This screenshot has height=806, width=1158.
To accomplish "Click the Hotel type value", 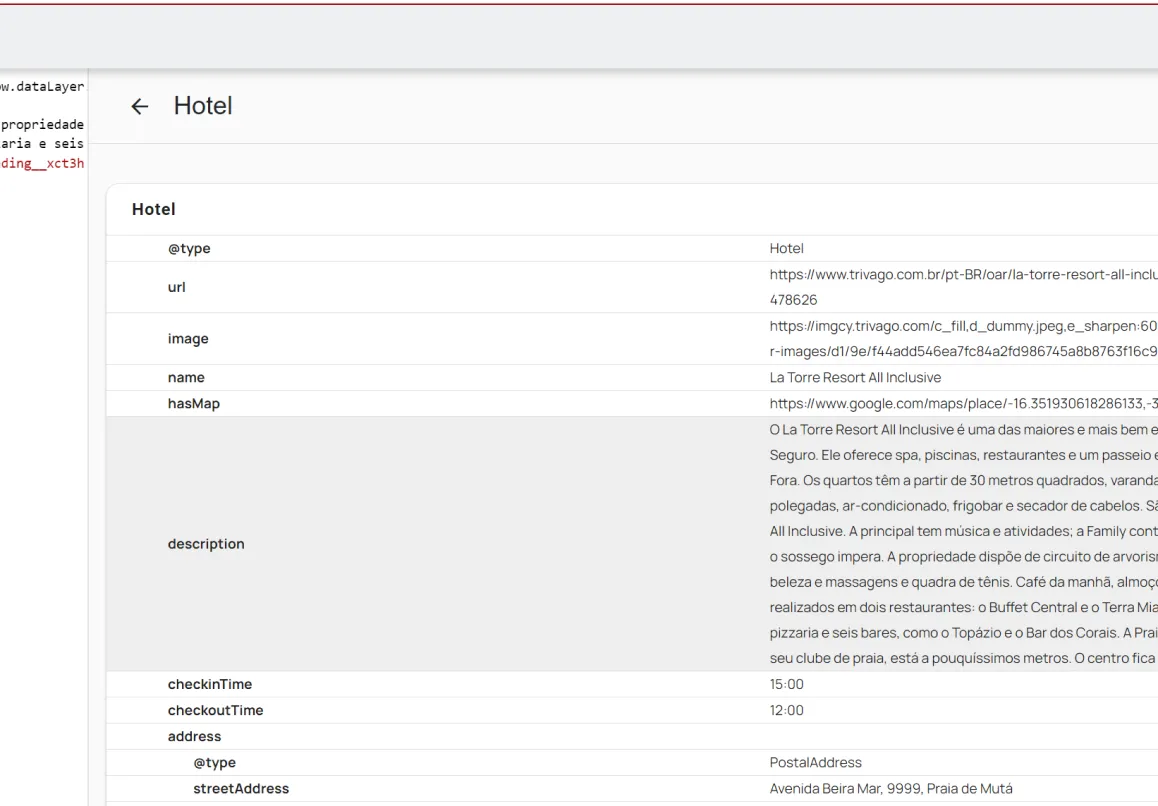I will click(x=786, y=248).
